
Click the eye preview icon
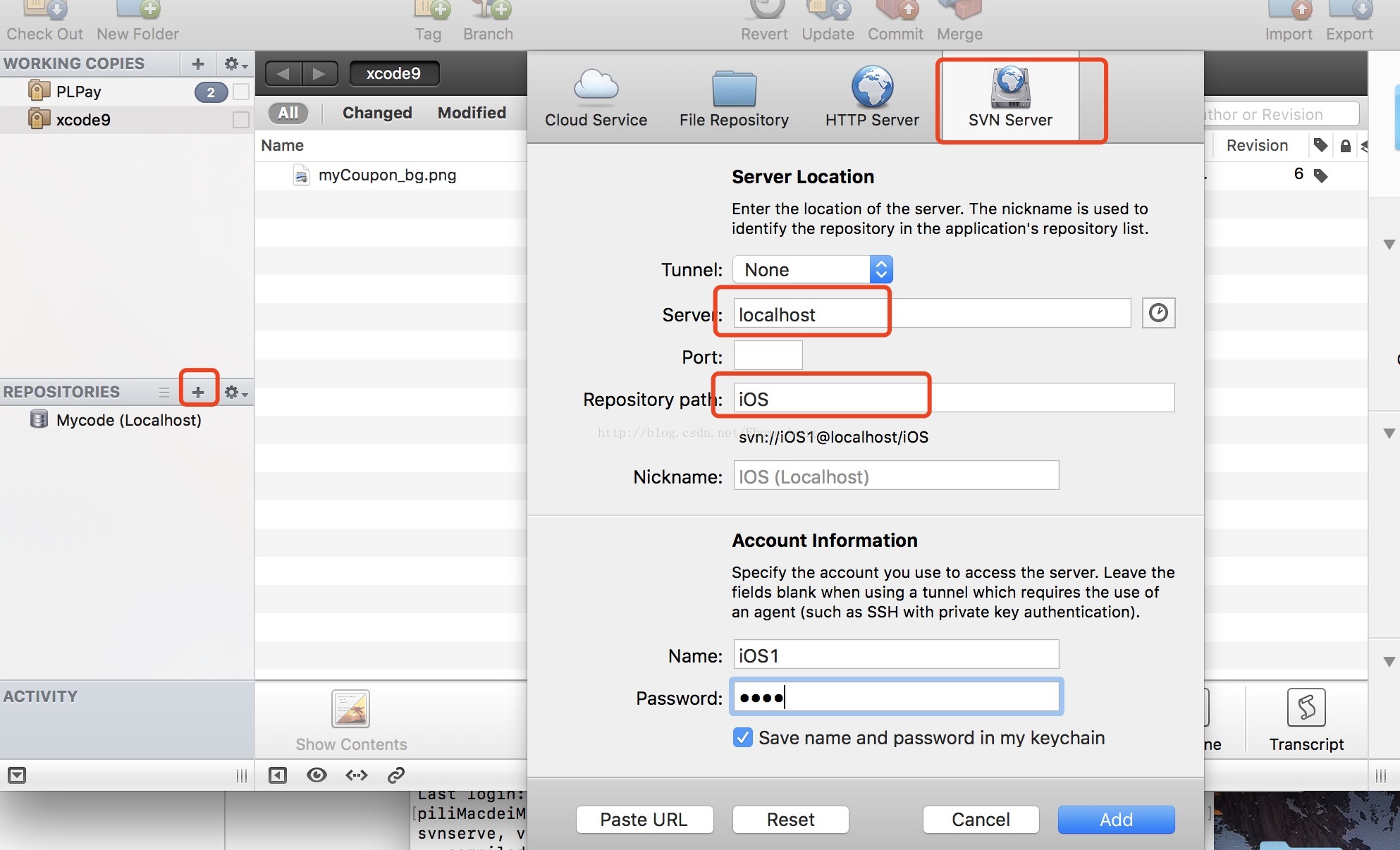pos(317,775)
